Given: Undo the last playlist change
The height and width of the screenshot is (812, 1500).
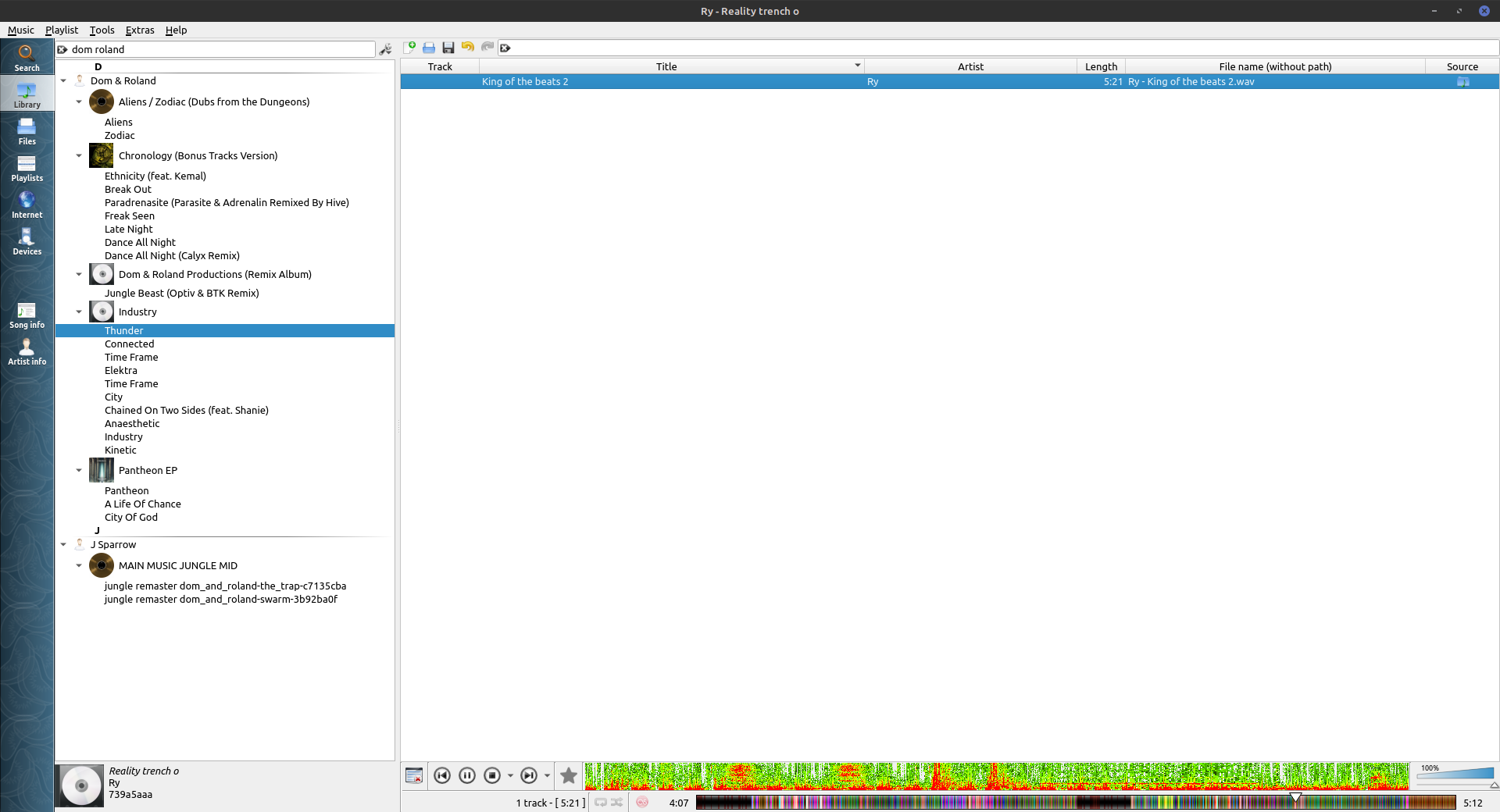Looking at the screenshot, I should [x=468, y=48].
